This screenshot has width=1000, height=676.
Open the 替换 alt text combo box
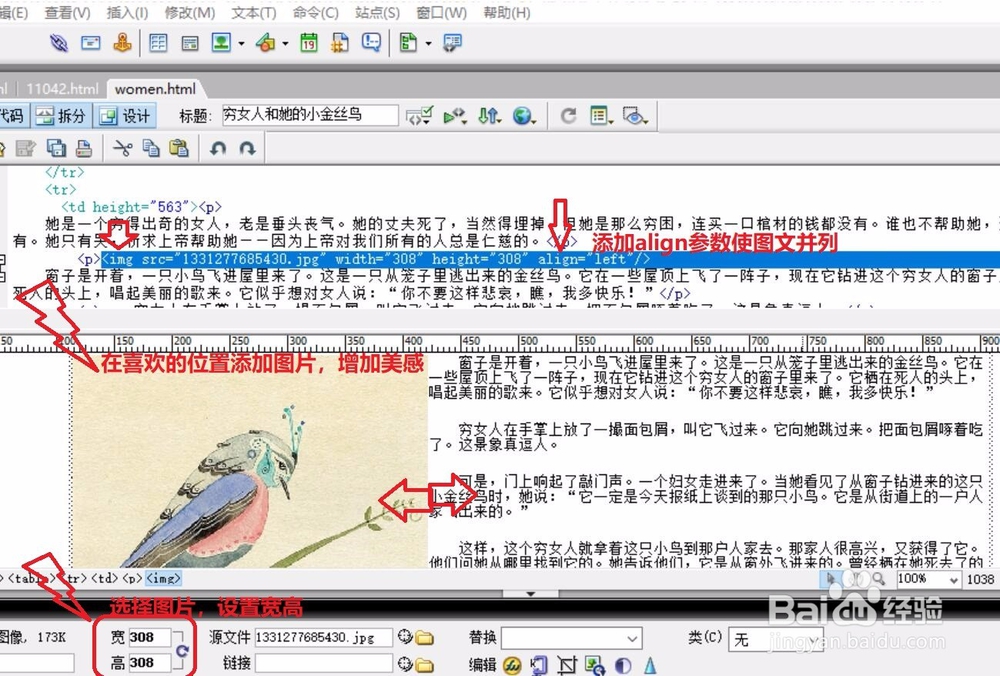click(x=571, y=638)
